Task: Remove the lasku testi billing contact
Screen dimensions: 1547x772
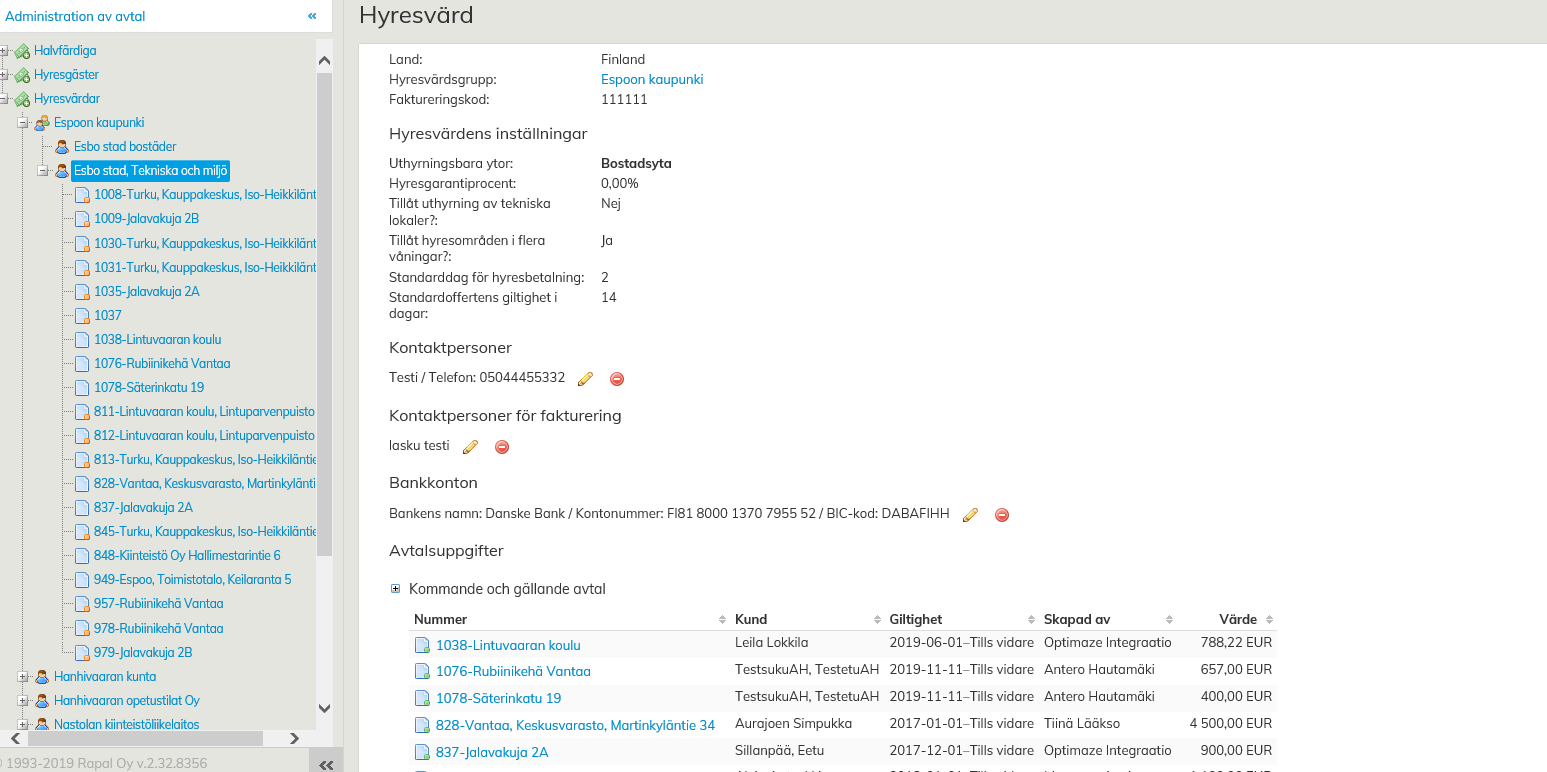Action: tap(502, 447)
